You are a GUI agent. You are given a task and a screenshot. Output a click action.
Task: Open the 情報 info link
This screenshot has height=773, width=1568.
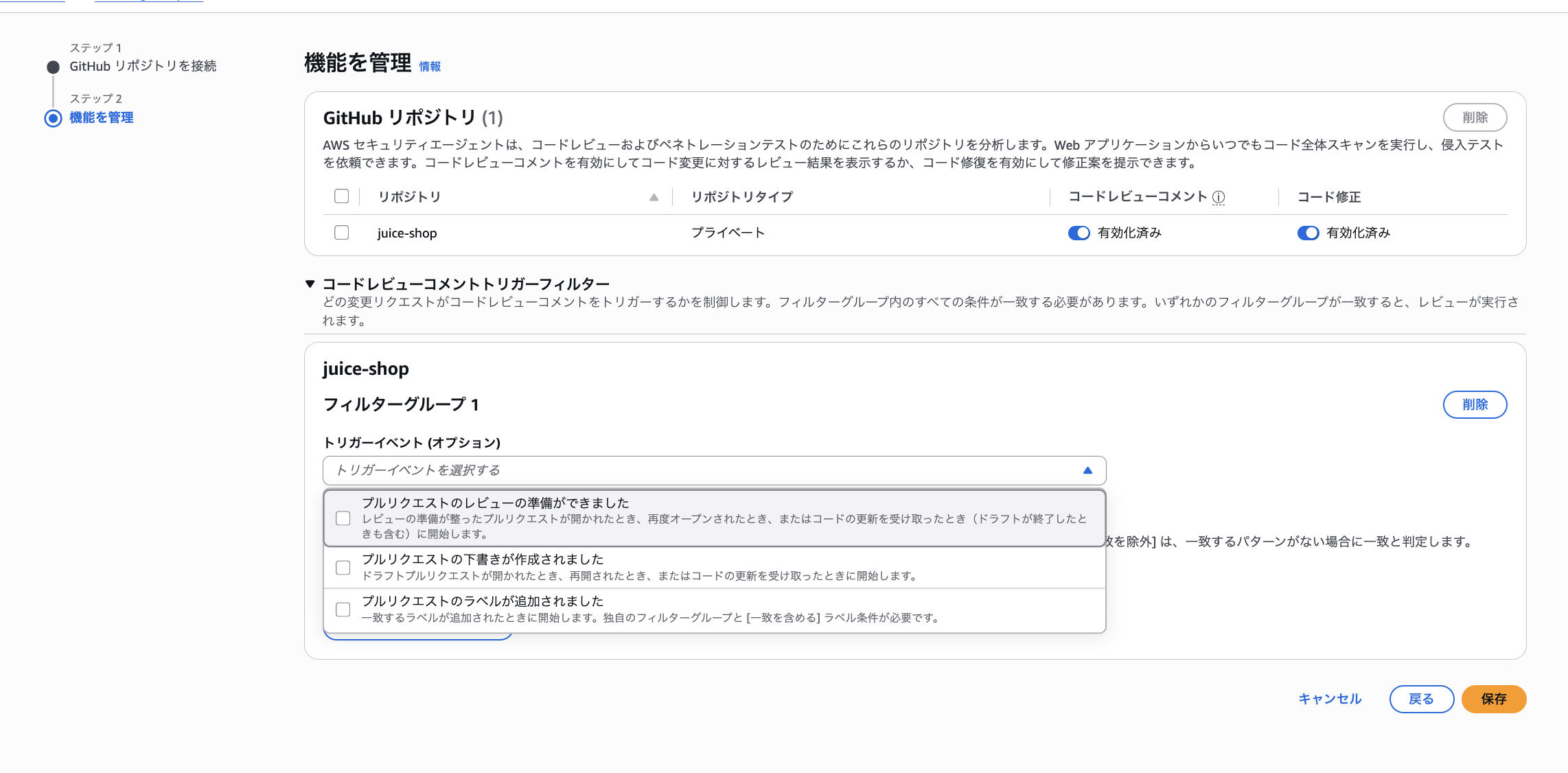point(430,67)
